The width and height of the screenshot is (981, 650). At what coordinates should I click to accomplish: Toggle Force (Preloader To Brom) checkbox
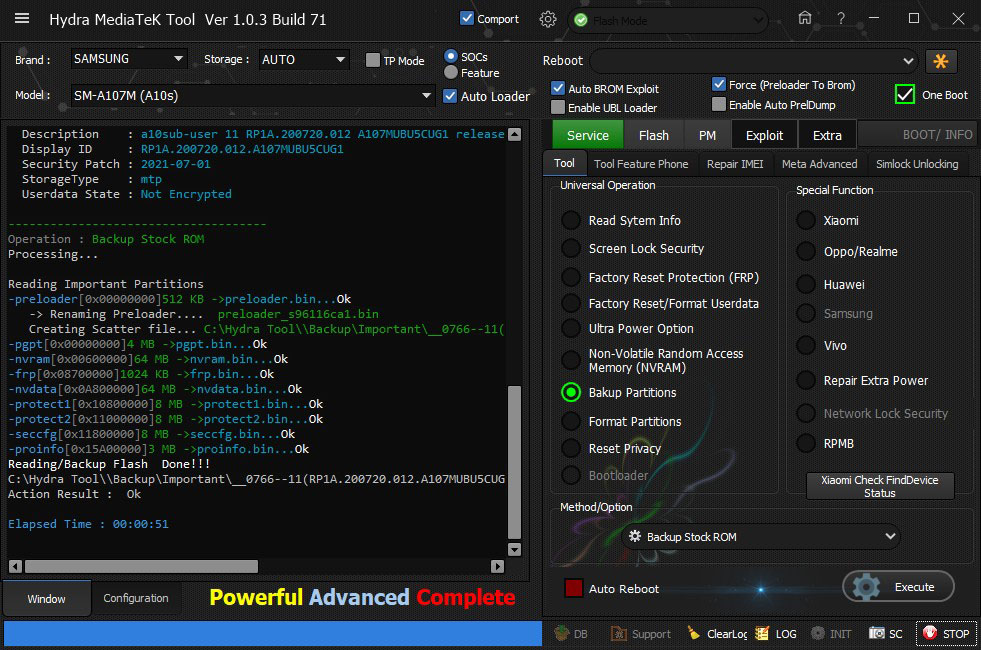(719, 84)
